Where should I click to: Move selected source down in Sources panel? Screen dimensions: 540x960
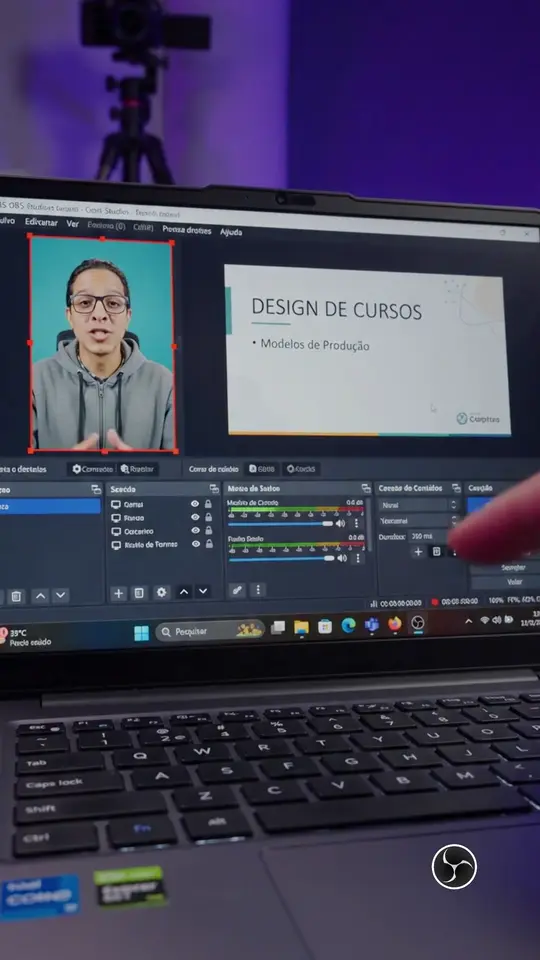coord(203,591)
